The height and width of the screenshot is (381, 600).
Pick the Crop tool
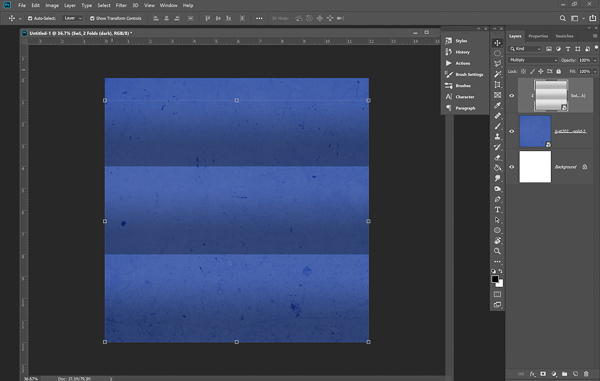click(497, 85)
